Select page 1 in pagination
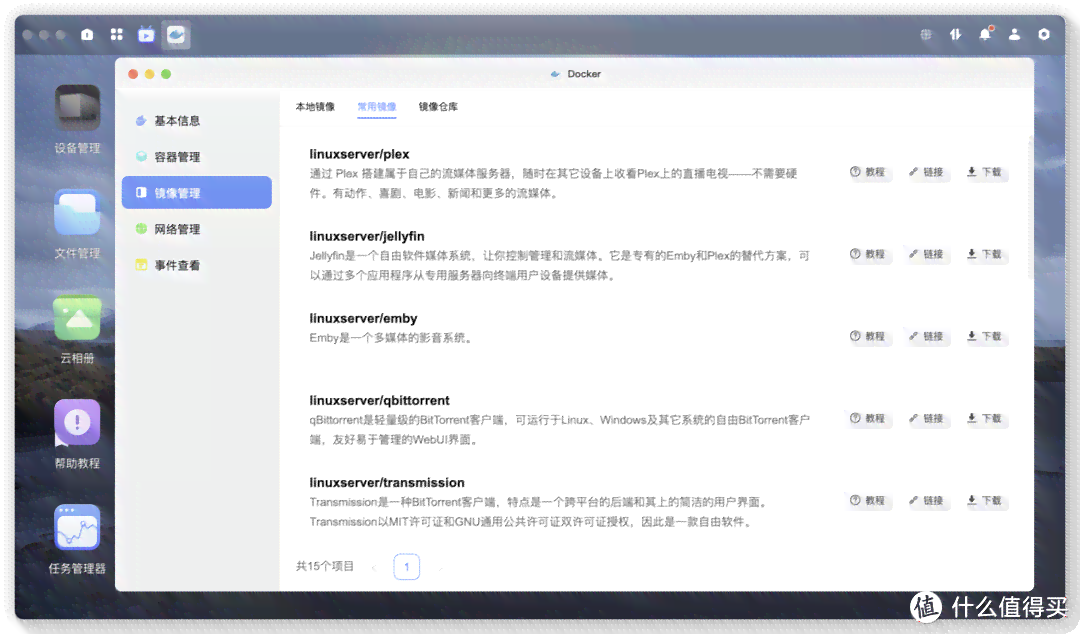 tap(406, 566)
